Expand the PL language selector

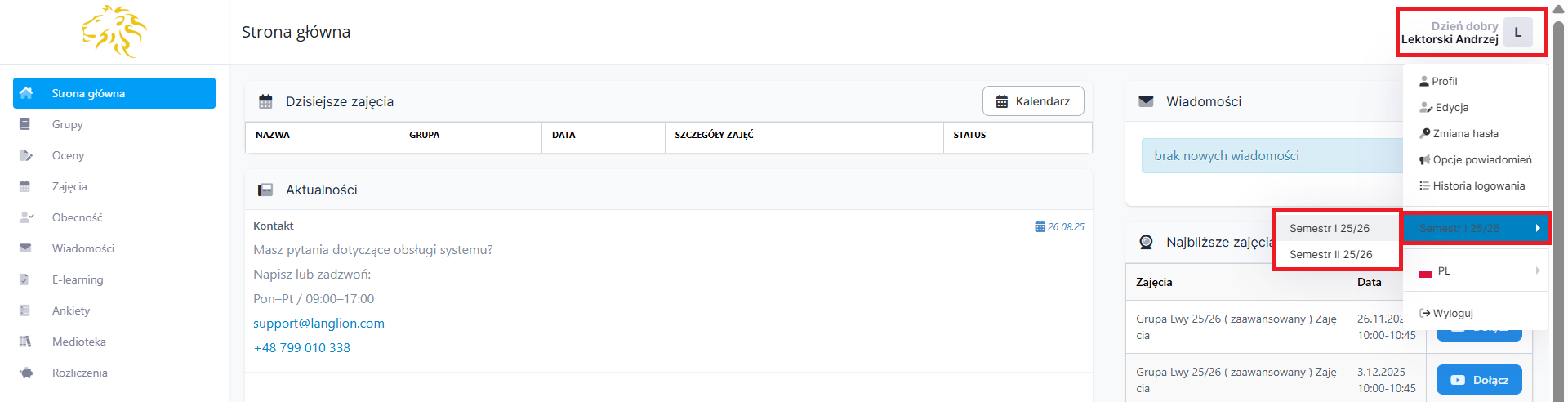click(1475, 270)
